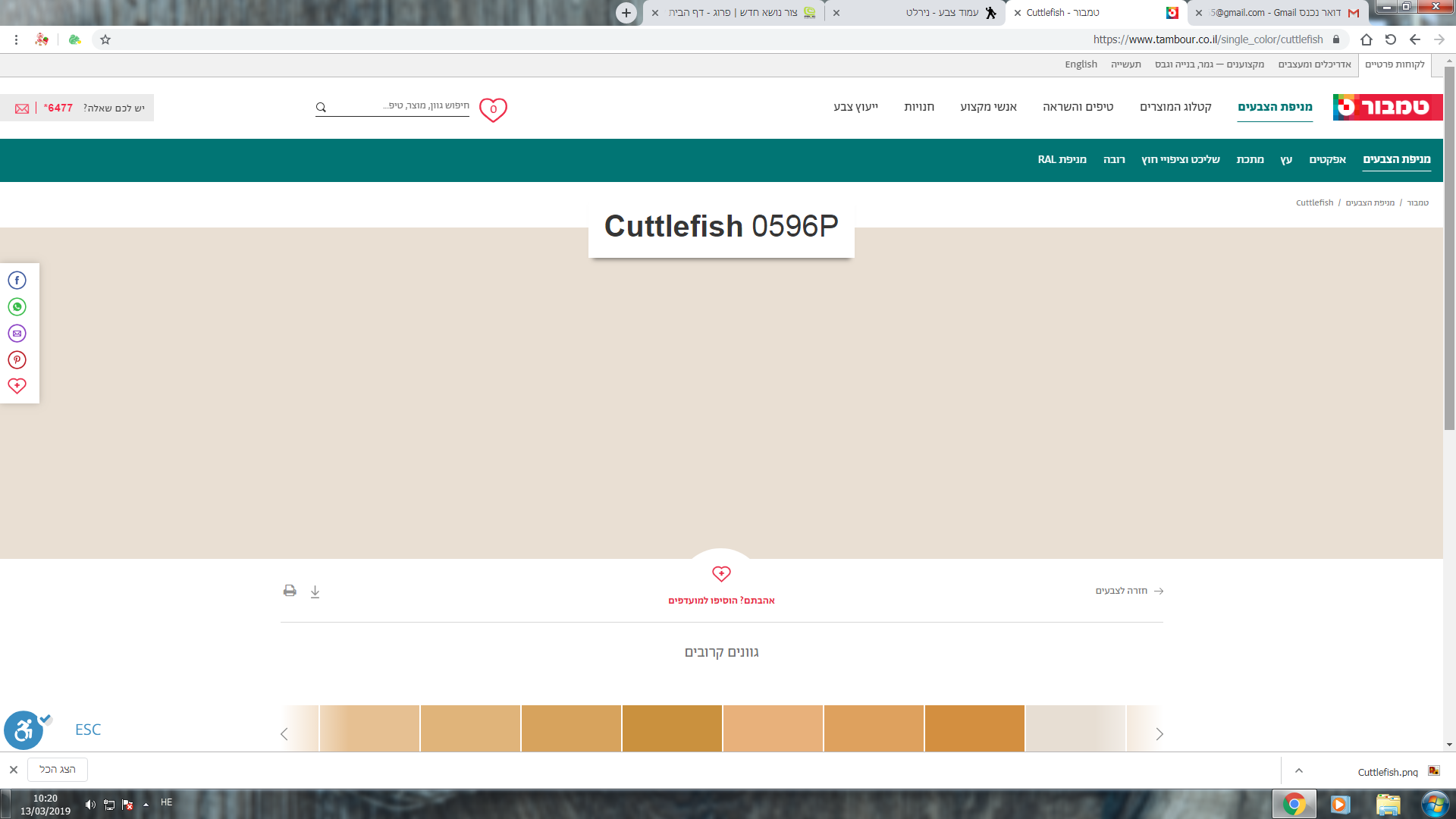Screen dimensions: 1456x819
Task: Switch site language to English
Action: [1081, 64]
